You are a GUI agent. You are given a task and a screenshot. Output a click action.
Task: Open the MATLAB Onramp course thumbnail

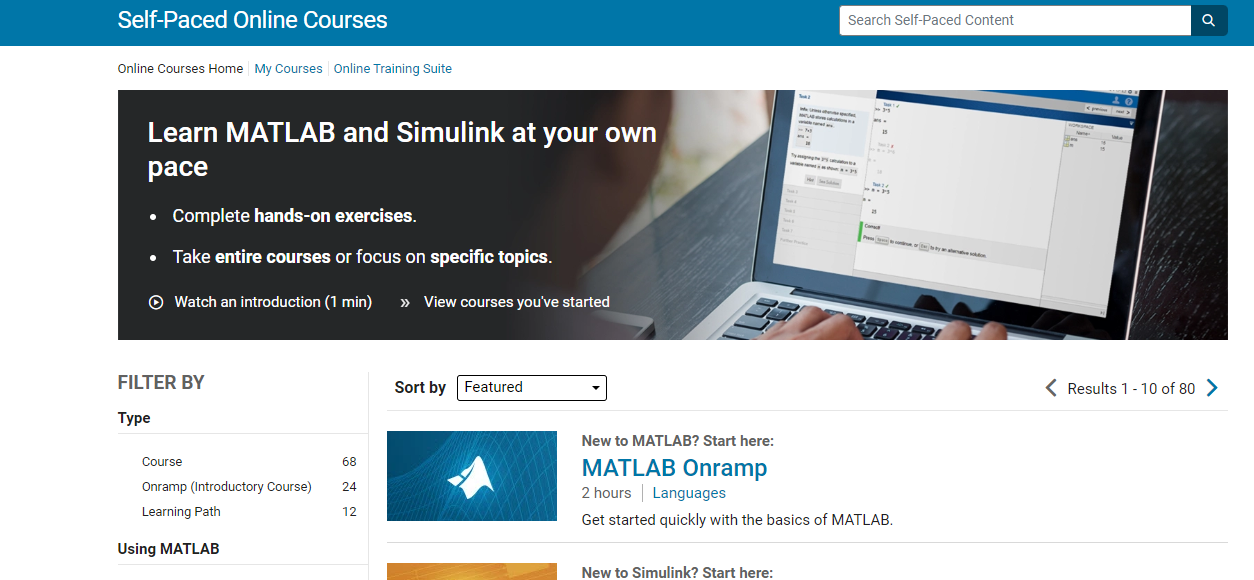[x=471, y=476]
